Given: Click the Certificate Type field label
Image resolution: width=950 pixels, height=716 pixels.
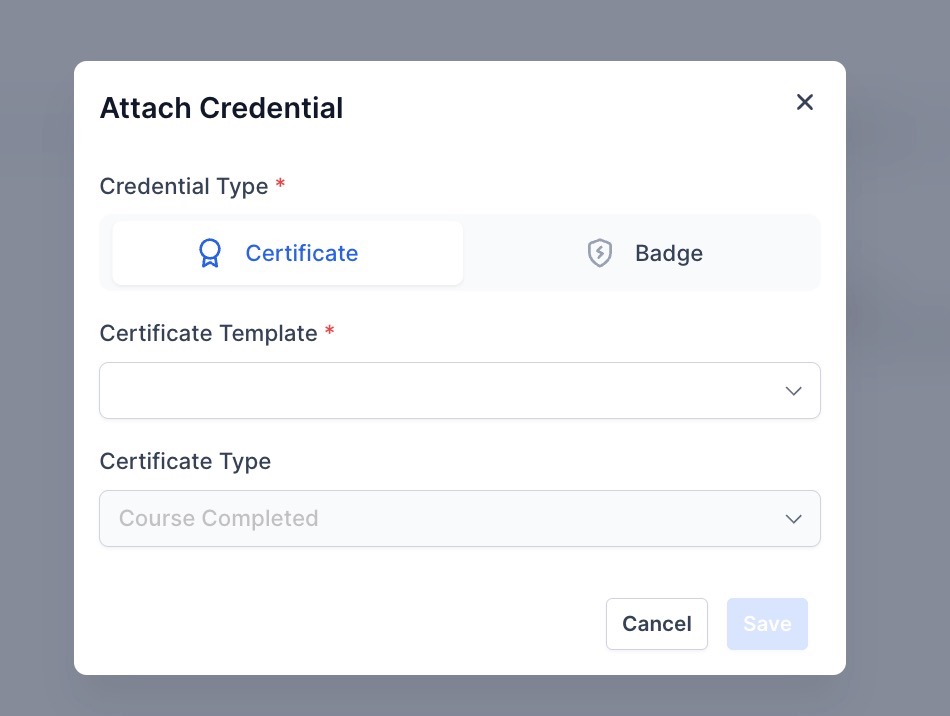Looking at the screenshot, I should [x=185, y=461].
